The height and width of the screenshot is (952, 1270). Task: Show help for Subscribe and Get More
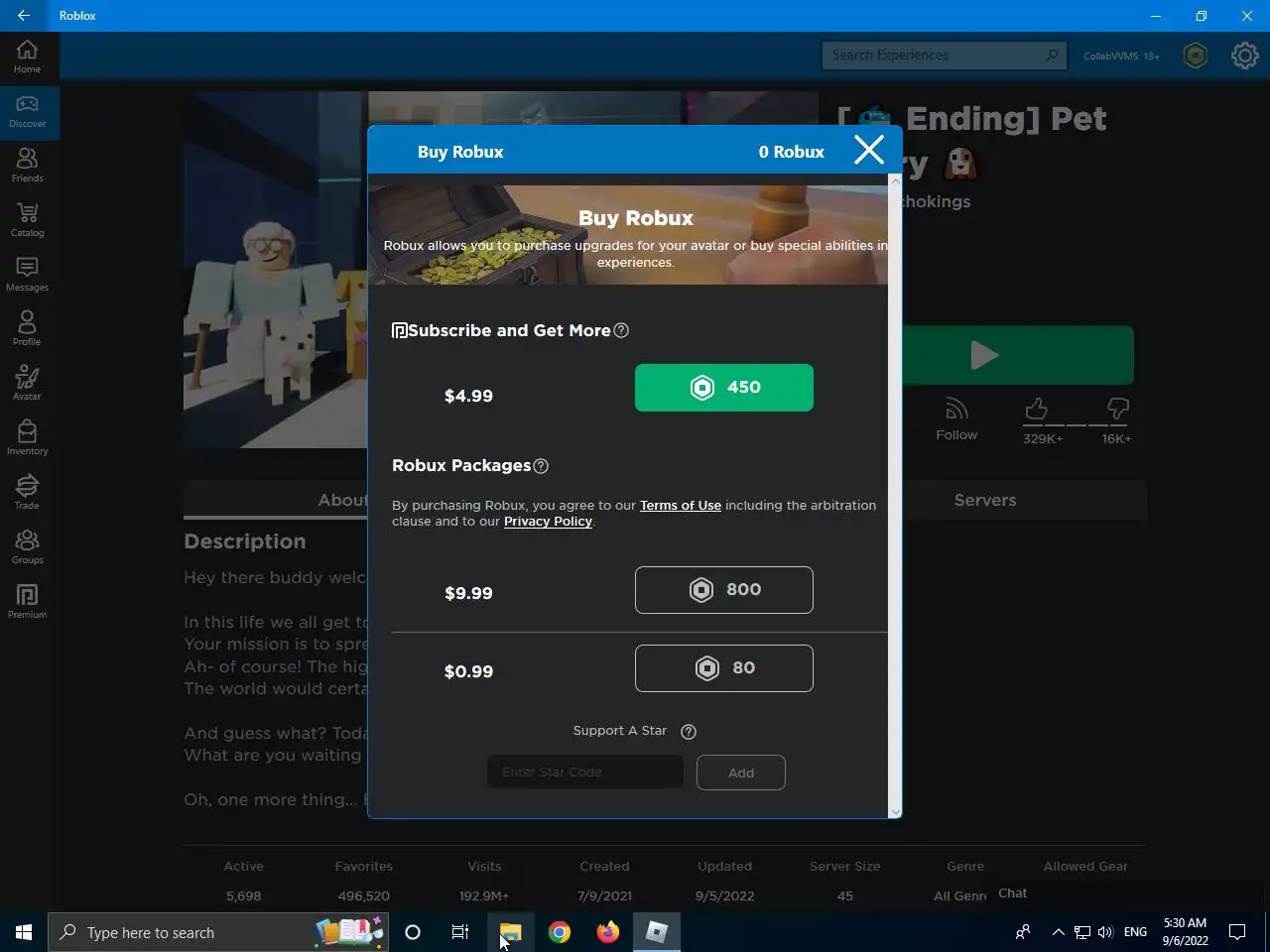coord(621,330)
